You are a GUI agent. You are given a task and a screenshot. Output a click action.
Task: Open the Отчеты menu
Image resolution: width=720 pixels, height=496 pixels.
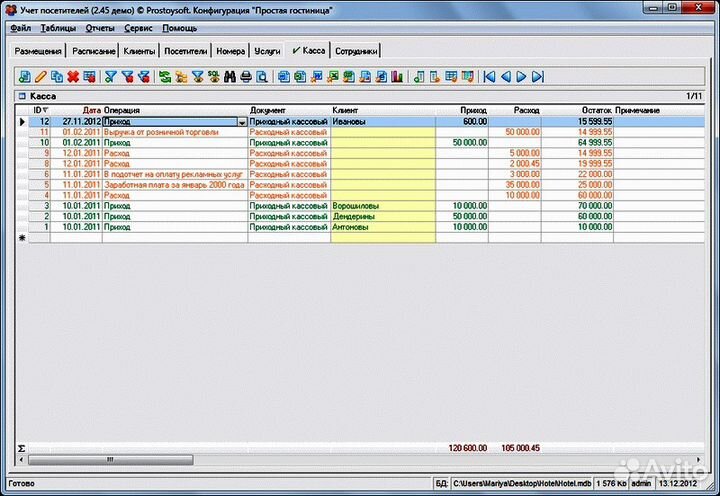point(100,28)
